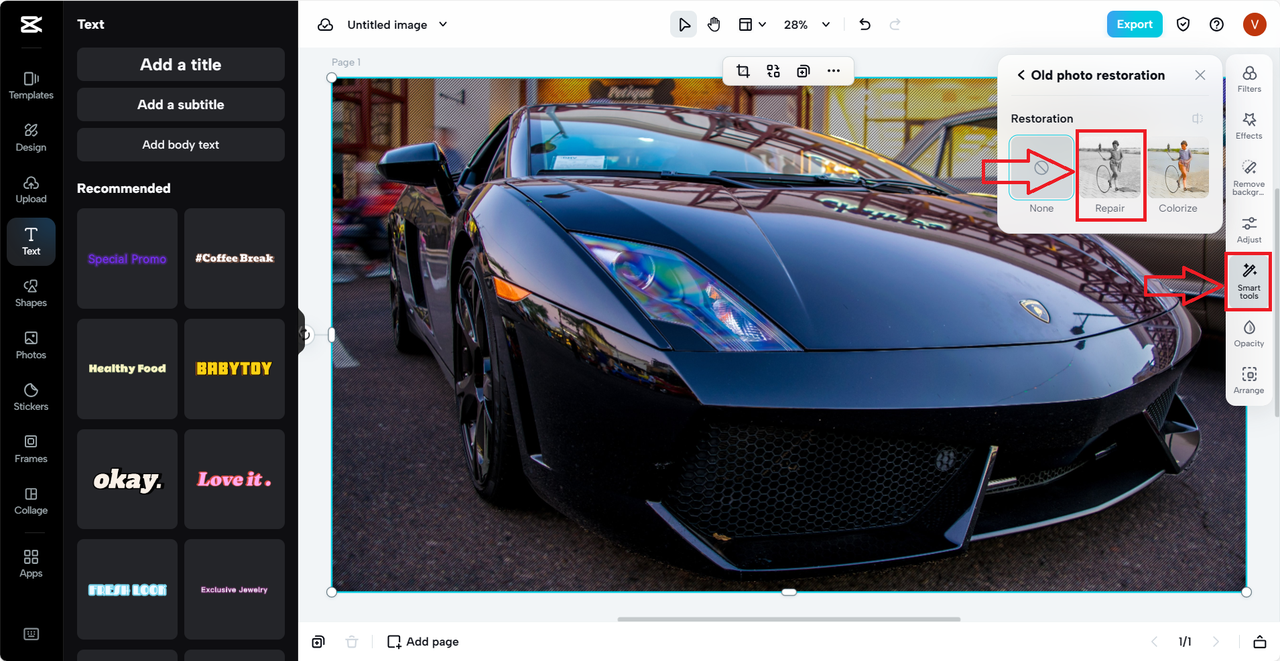This screenshot has height=661, width=1280.
Task: Click the shield privacy icon
Action: pyautogui.click(x=1183, y=24)
